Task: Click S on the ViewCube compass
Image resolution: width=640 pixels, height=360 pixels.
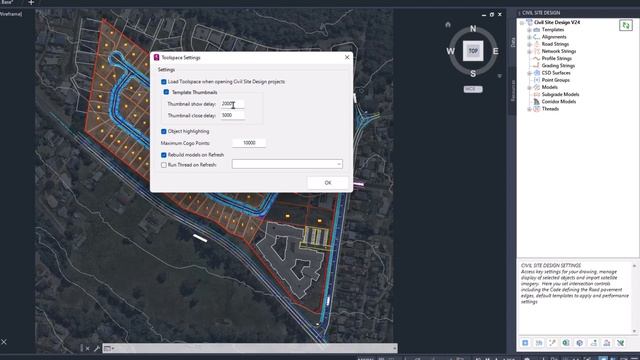Action: (473, 74)
